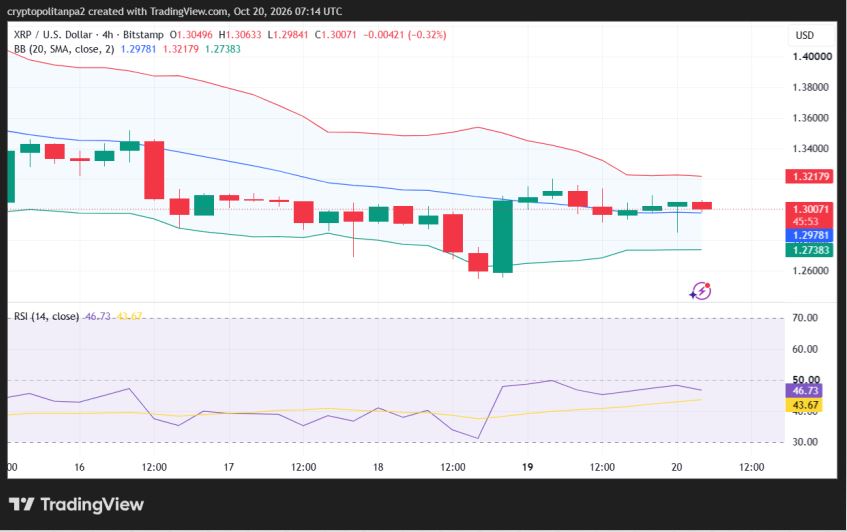Viewport: 847px width, 532px height.
Task: Click the 1.40000 price axis value
Action: coord(812,56)
